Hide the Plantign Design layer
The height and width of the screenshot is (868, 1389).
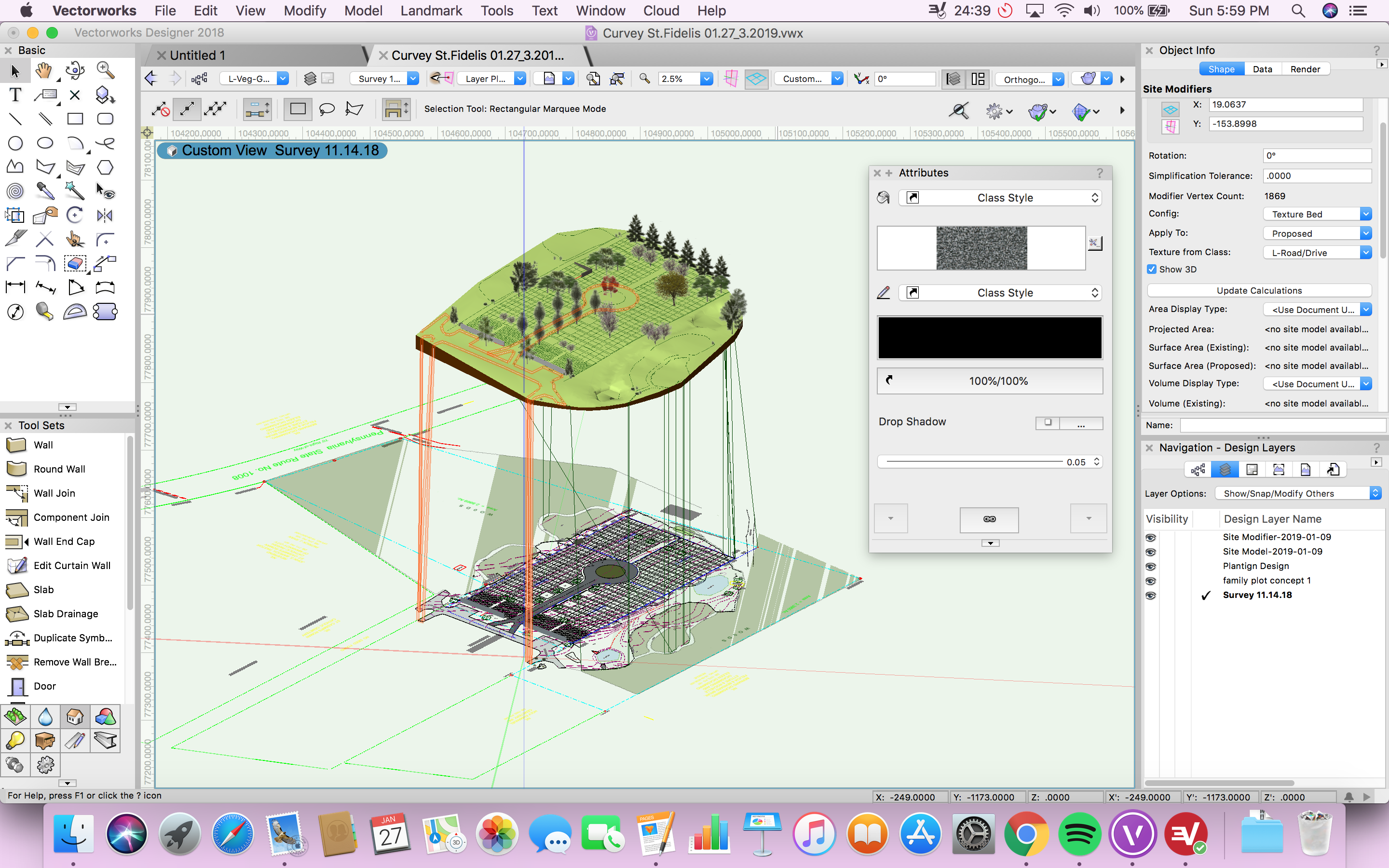(1151, 566)
